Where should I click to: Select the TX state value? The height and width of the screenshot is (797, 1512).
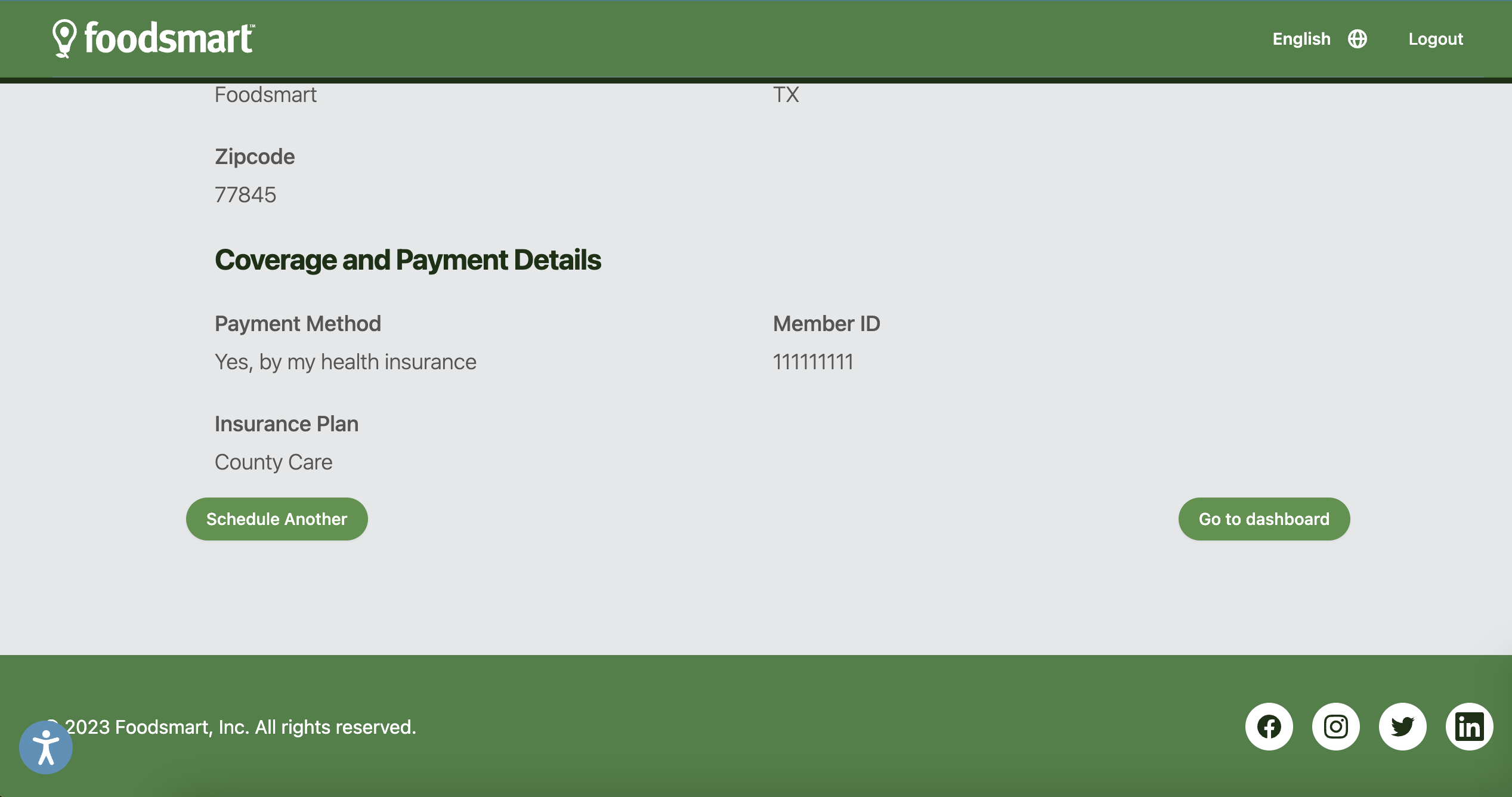pos(786,94)
